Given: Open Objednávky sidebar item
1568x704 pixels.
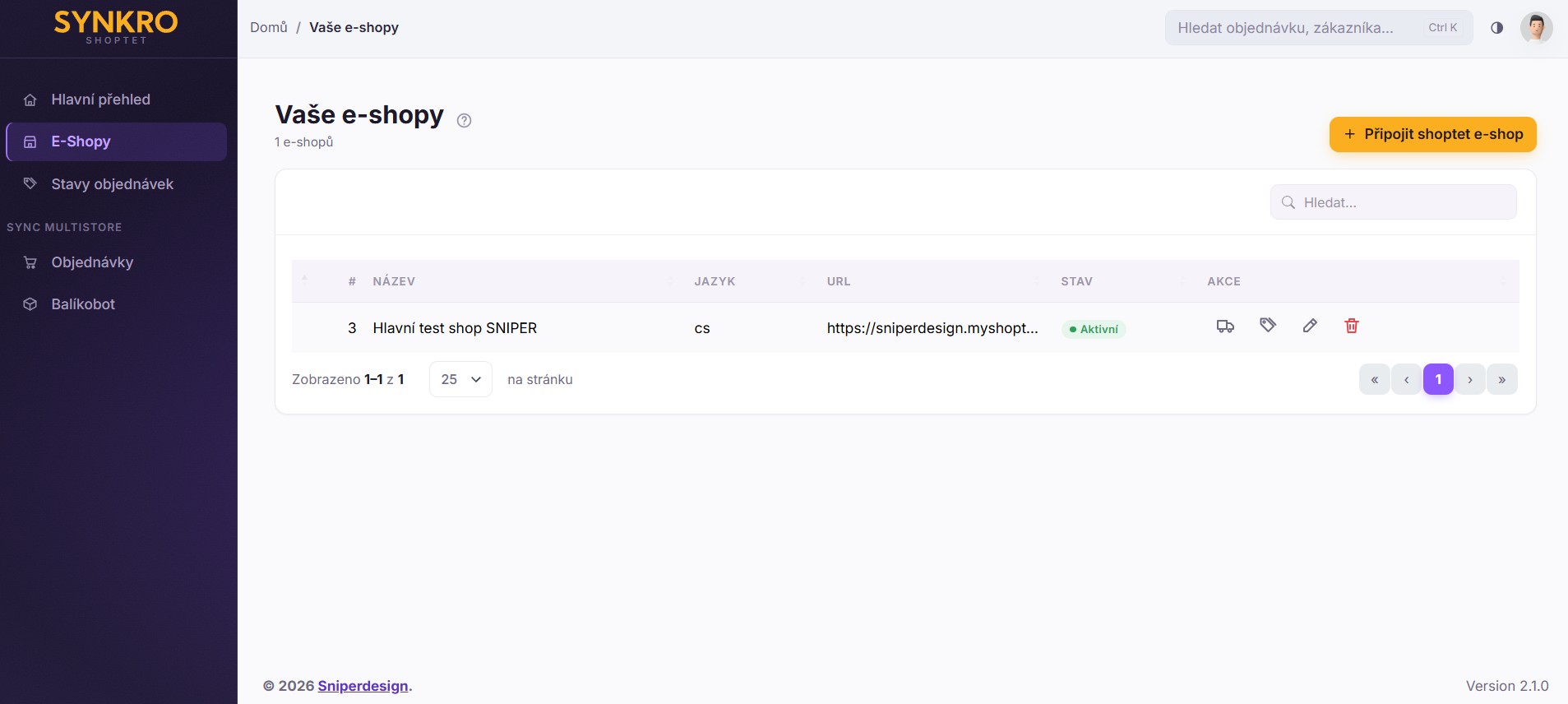Looking at the screenshot, I should (x=116, y=262).
